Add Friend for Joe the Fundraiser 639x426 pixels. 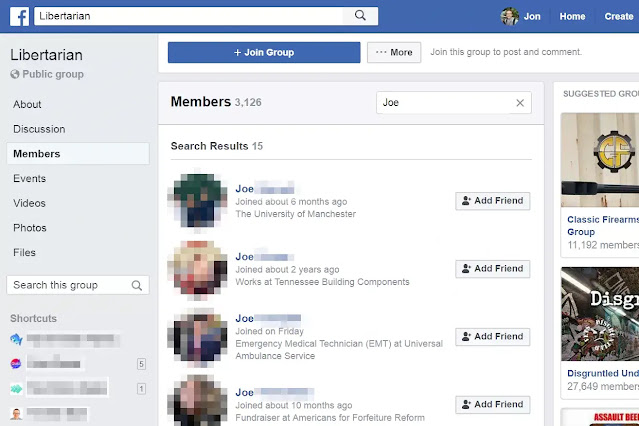[x=493, y=404]
